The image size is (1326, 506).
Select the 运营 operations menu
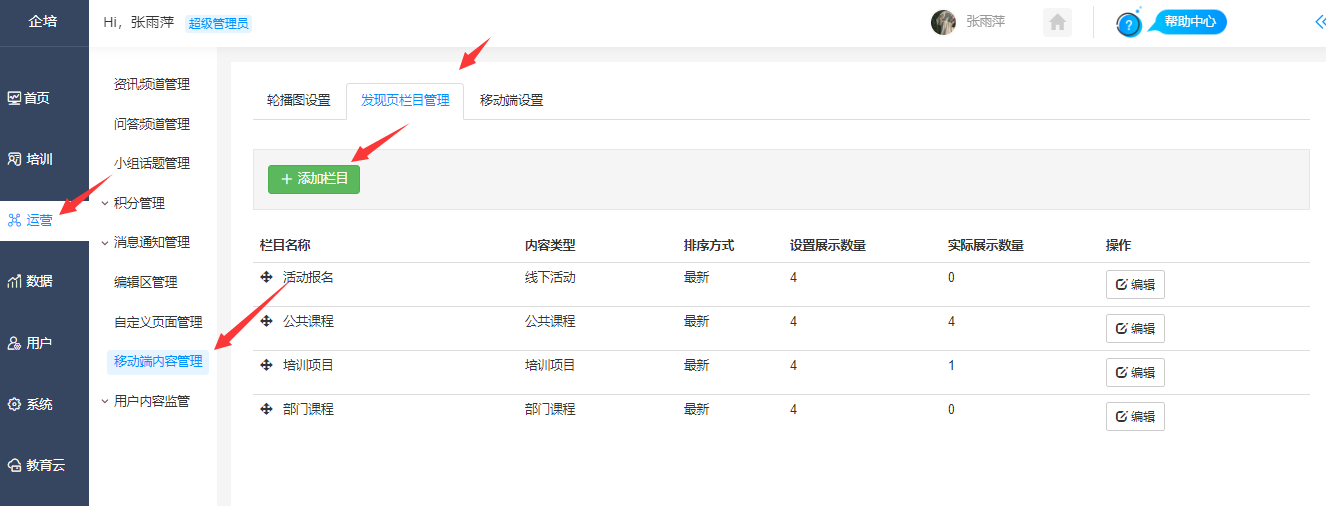tap(30, 220)
